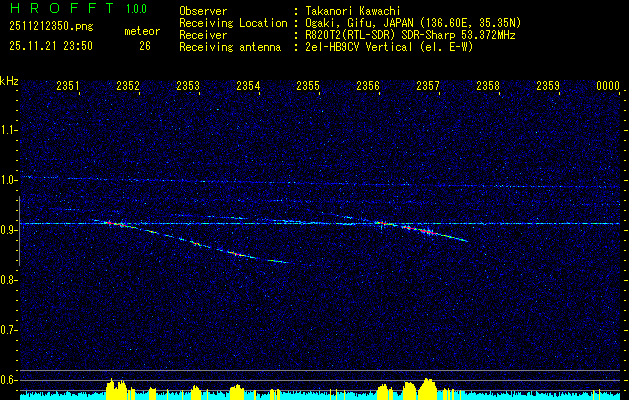Viewport: 629px width, 400px height.
Task: Click the 2354 time axis marker
Action: [x=248, y=86]
